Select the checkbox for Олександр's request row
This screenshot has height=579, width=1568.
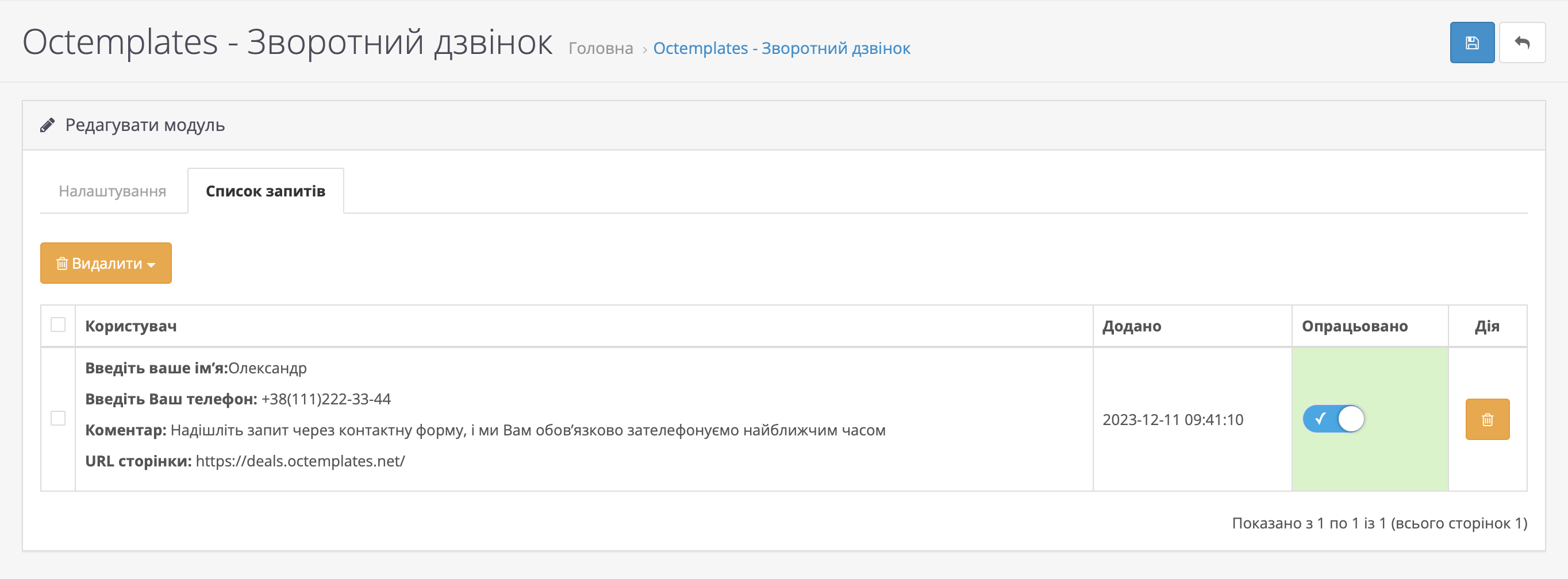click(x=58, y=418)
